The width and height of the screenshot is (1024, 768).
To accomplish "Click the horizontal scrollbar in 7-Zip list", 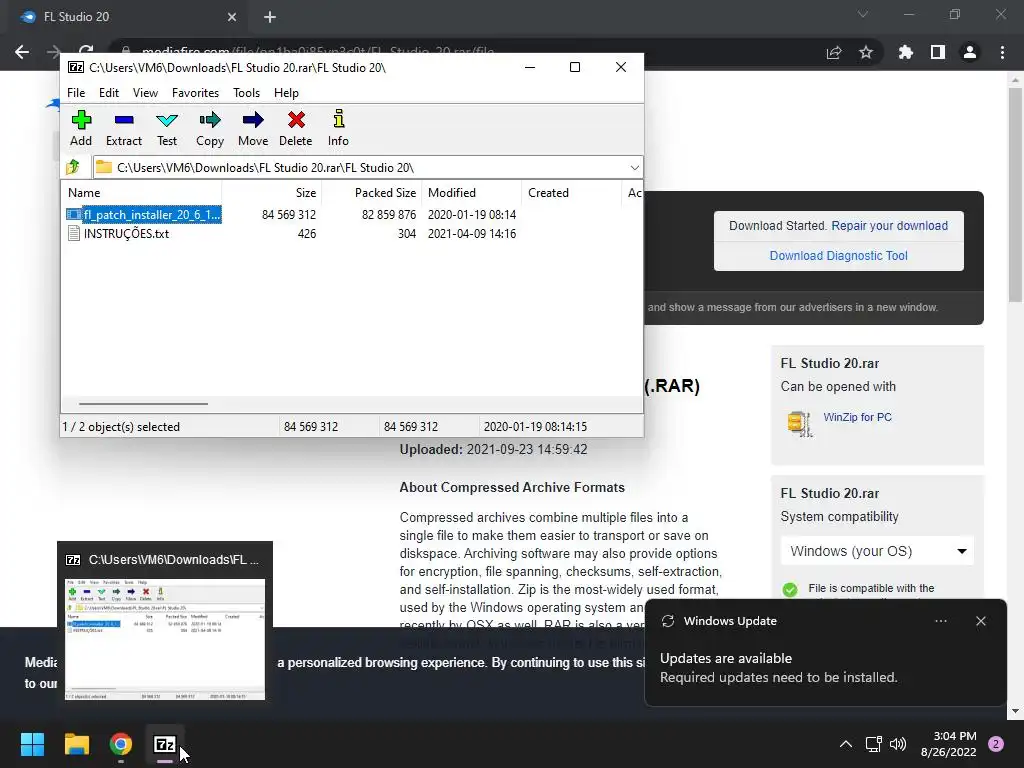I will (x=143, y=404).
